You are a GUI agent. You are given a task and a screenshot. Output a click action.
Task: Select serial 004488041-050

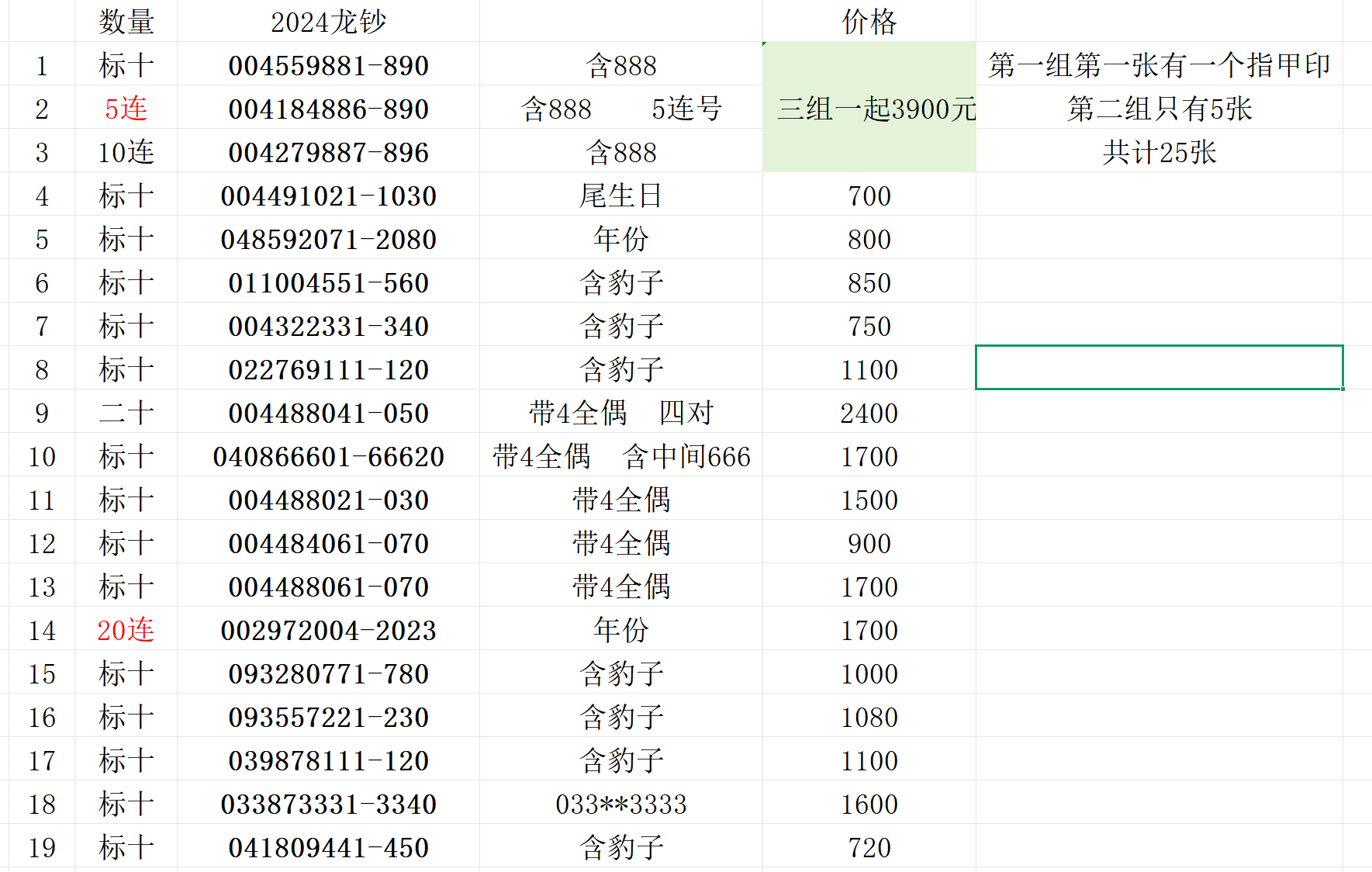[328, 413]
